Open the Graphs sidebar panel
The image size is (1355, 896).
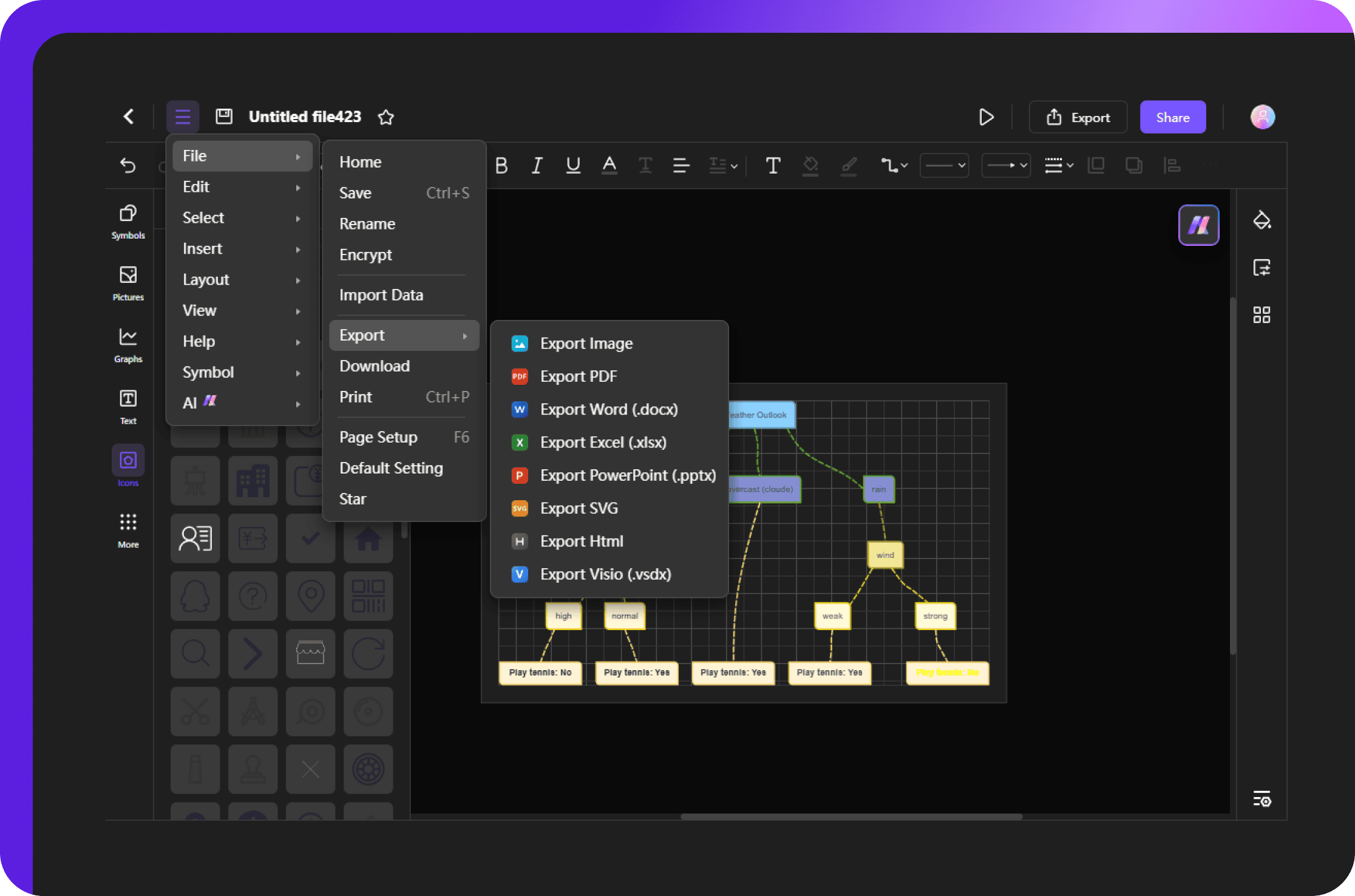(128, 345)
